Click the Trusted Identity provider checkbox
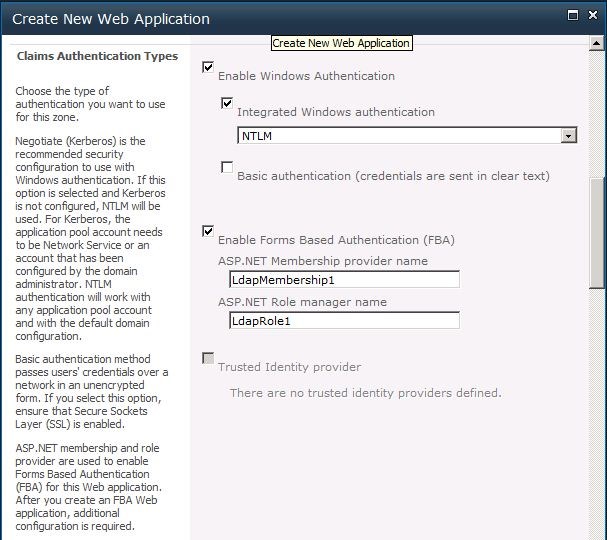The image size is (607, 540). [208, 358]
